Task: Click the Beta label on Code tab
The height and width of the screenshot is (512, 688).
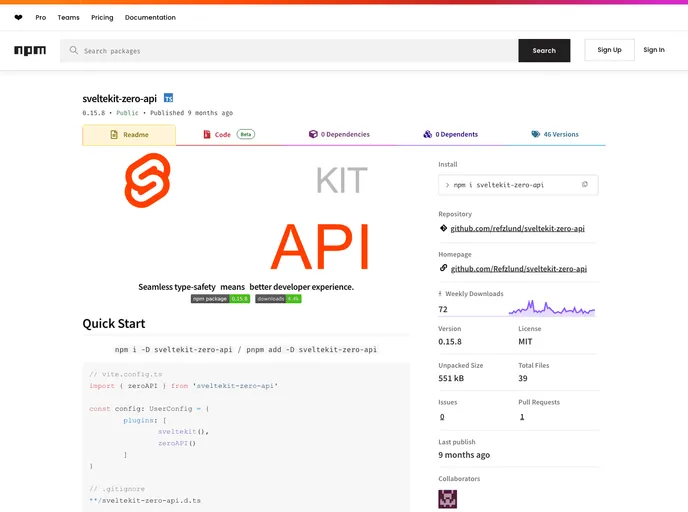Action: coord(246,134)
